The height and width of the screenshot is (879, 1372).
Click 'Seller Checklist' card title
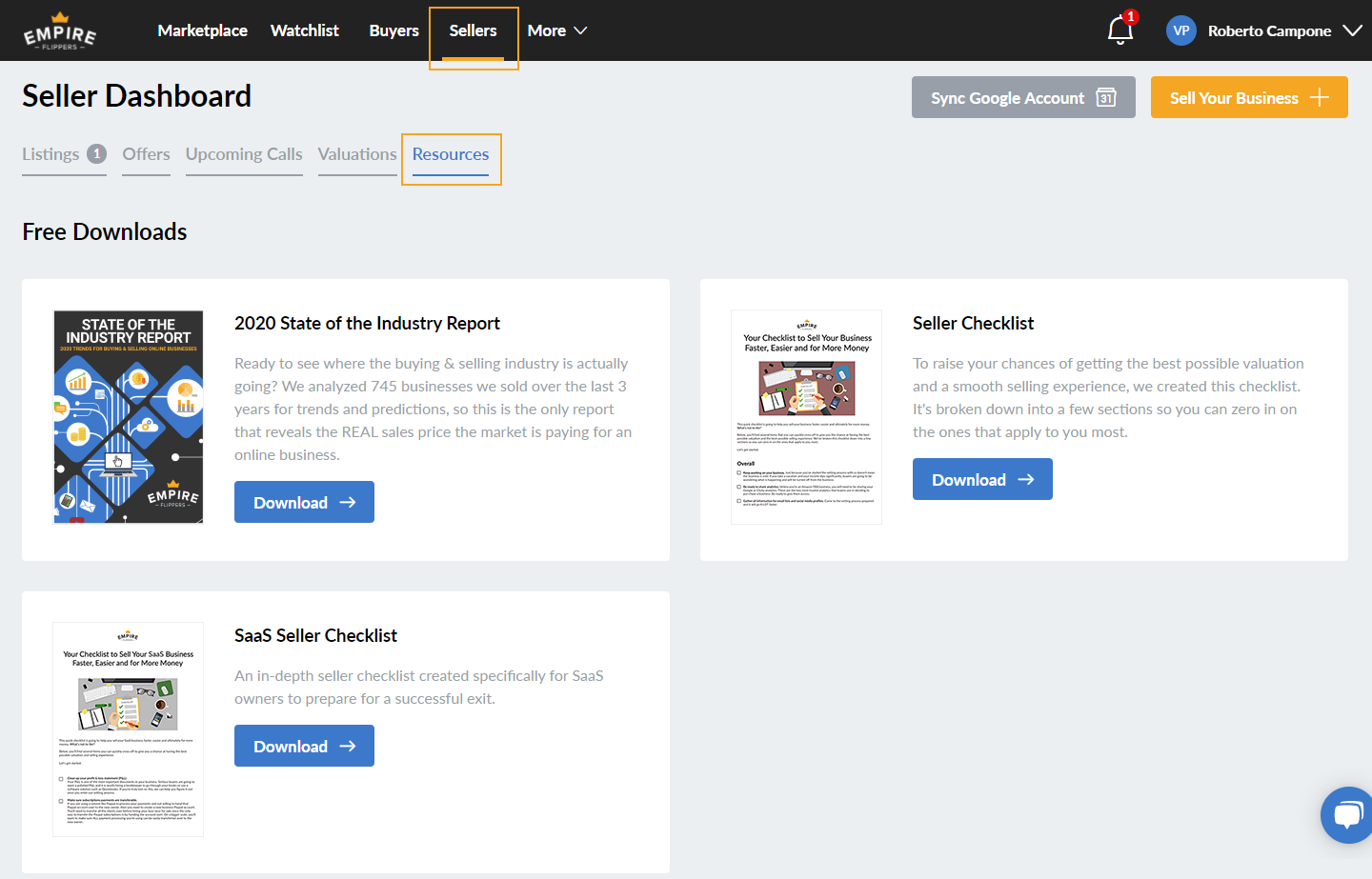pyautogui.click(x=973, y=323)
